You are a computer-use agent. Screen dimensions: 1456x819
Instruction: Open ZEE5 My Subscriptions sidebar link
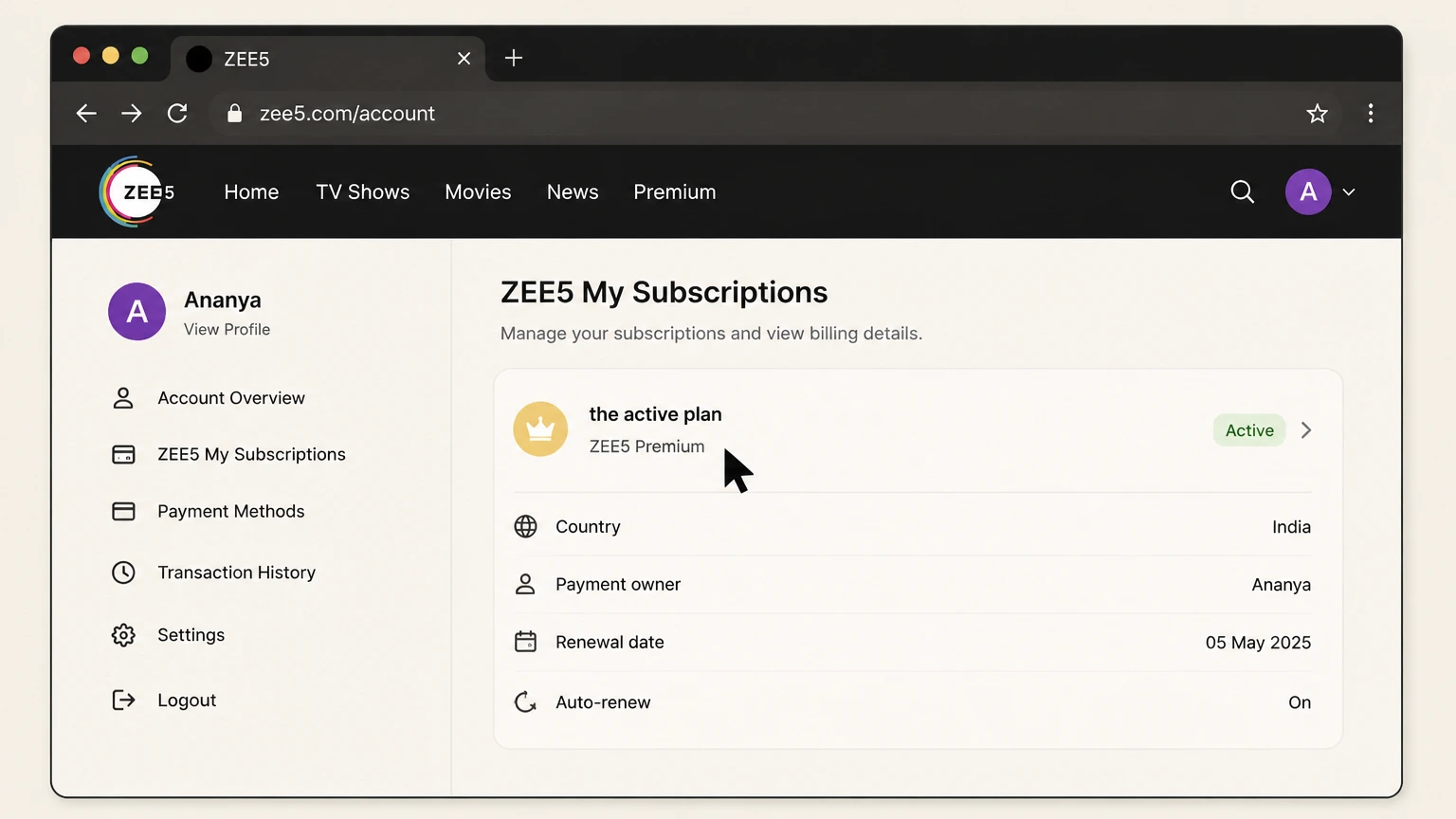click(x=251, y=454)
